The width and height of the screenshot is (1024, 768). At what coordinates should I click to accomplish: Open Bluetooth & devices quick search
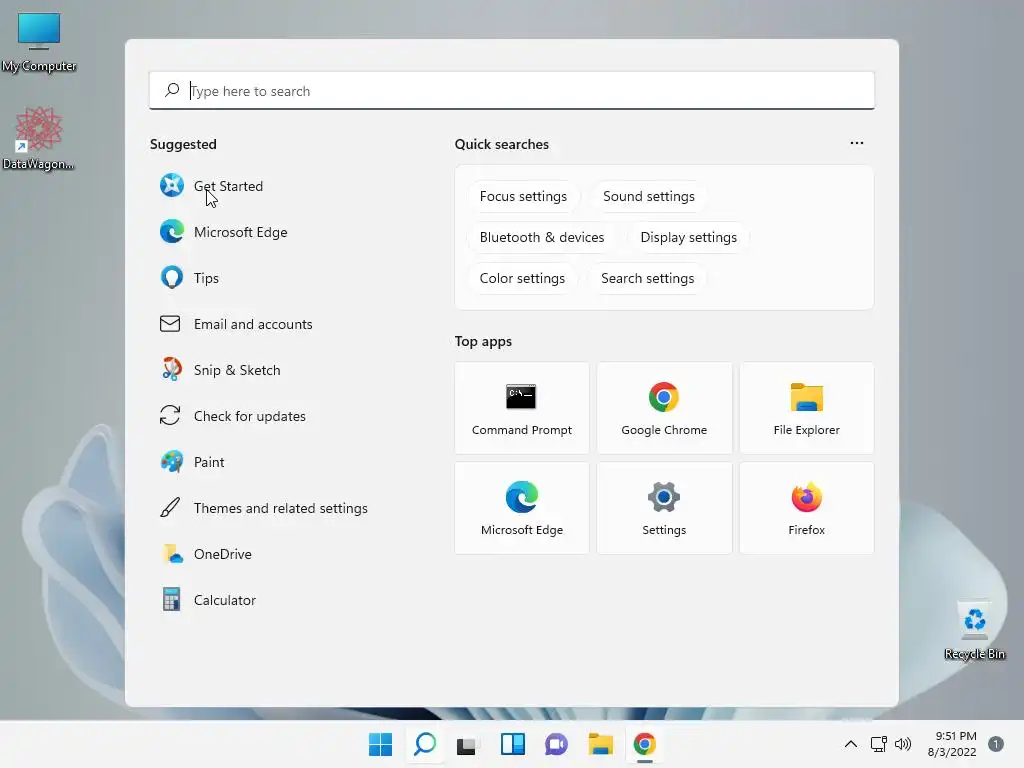coord(542,237)
